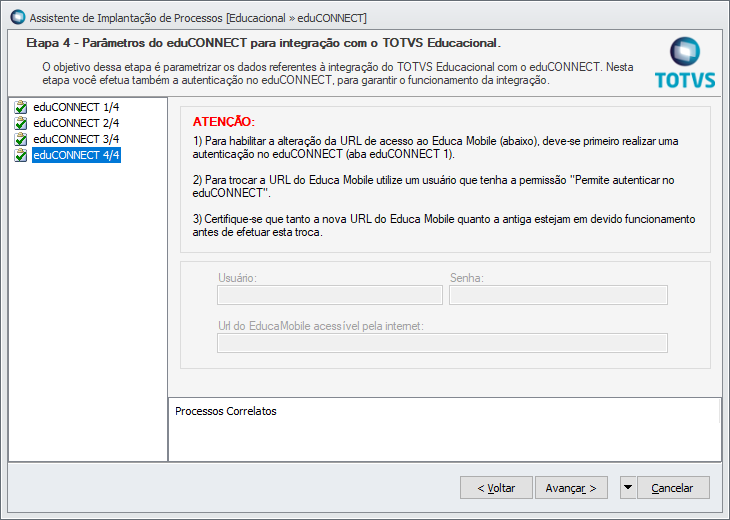Image resolution: width=730 pixels, height=520 pixels.
Task: Click the checklist icon beside eduCONNECT 1/4
Action: point(20,107)
